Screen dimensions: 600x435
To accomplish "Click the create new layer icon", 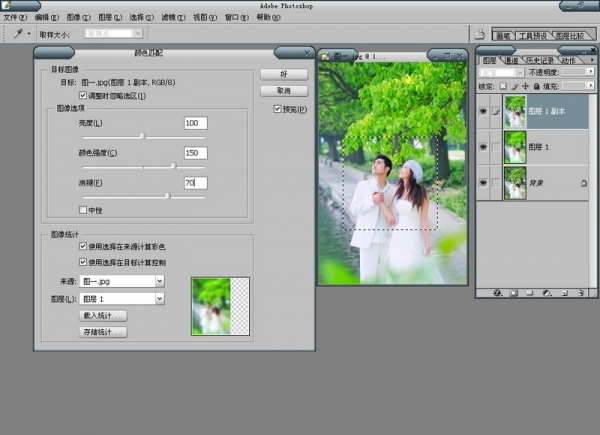I will (564, 293).
